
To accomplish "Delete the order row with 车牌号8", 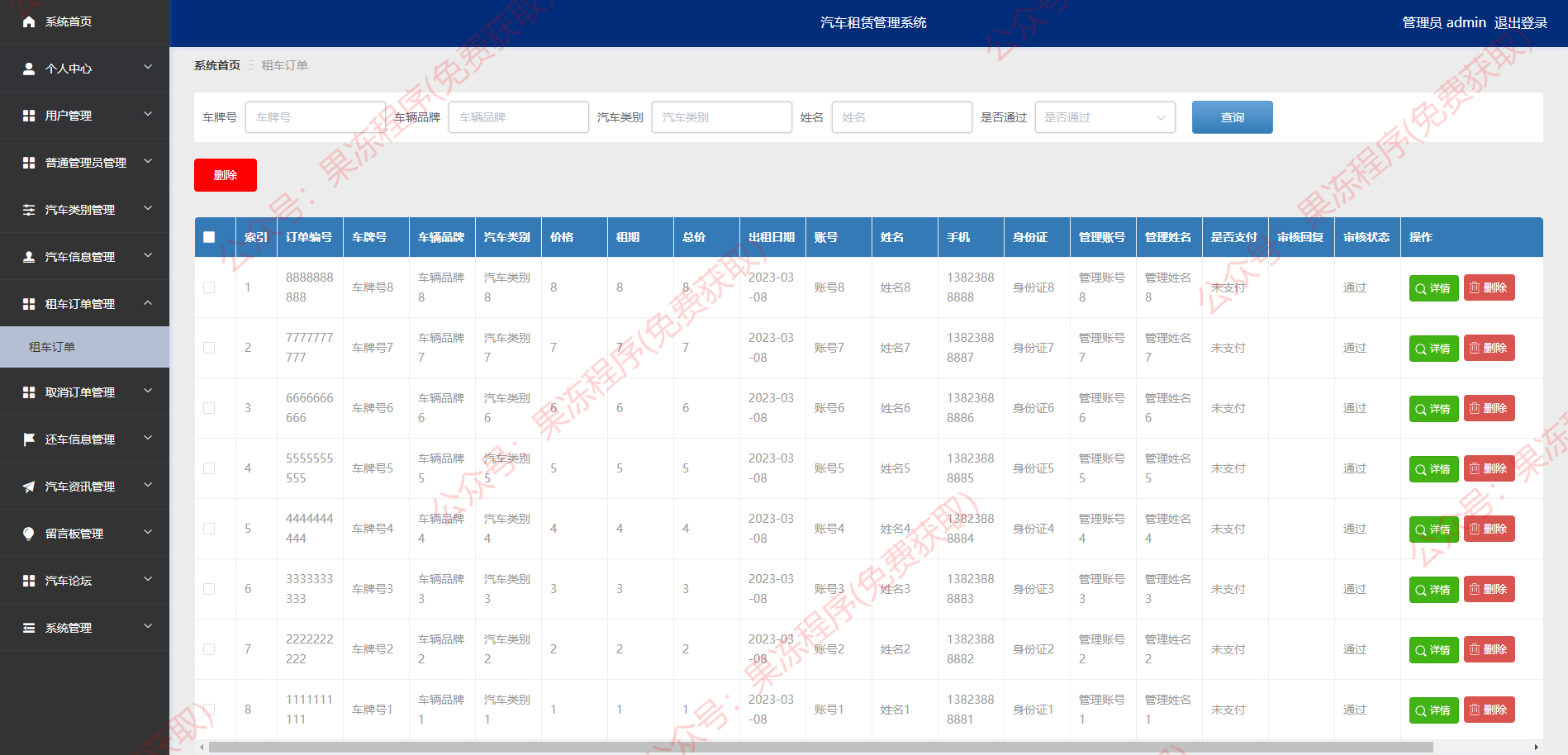I will pyautogui.click(x=1489, y=287).
